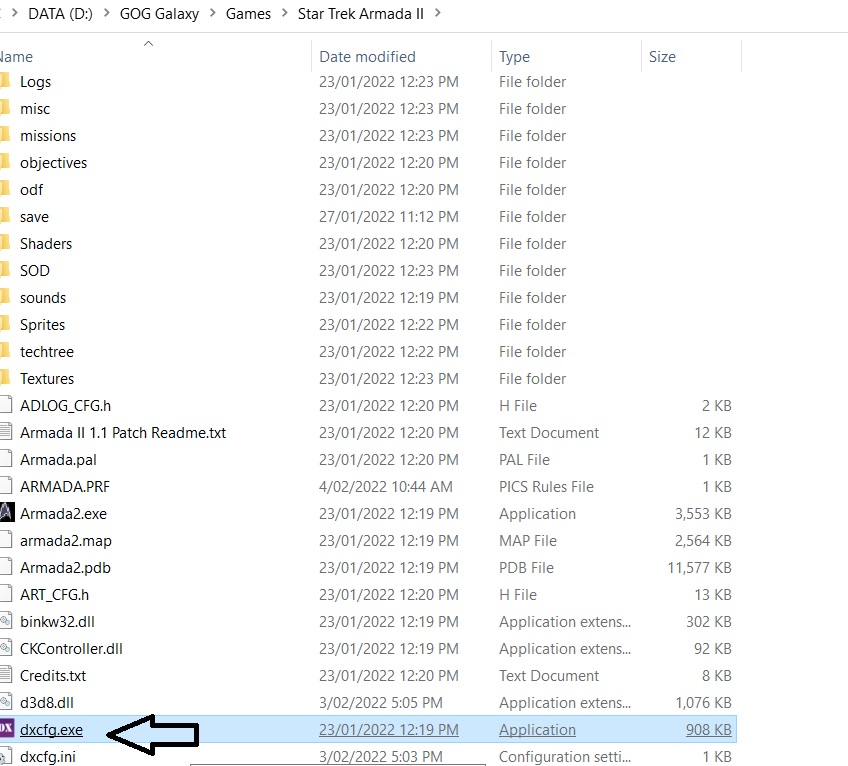
Task: Select the Armada2.pdb file
Action: point(65,567)
